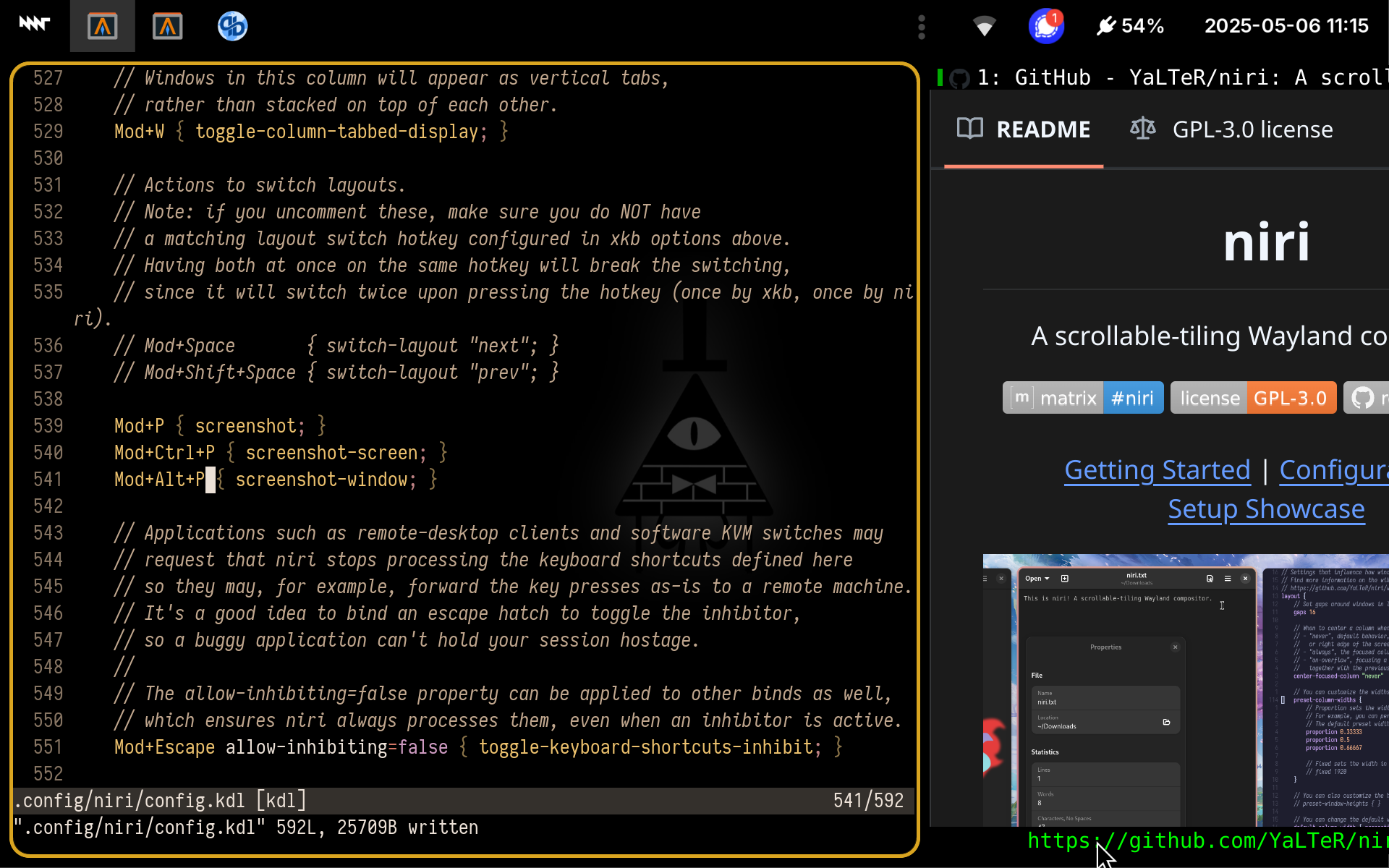Check the battery 54% indicator
This screenshot has height=868, width=1389.
[x=1130, y=26]
